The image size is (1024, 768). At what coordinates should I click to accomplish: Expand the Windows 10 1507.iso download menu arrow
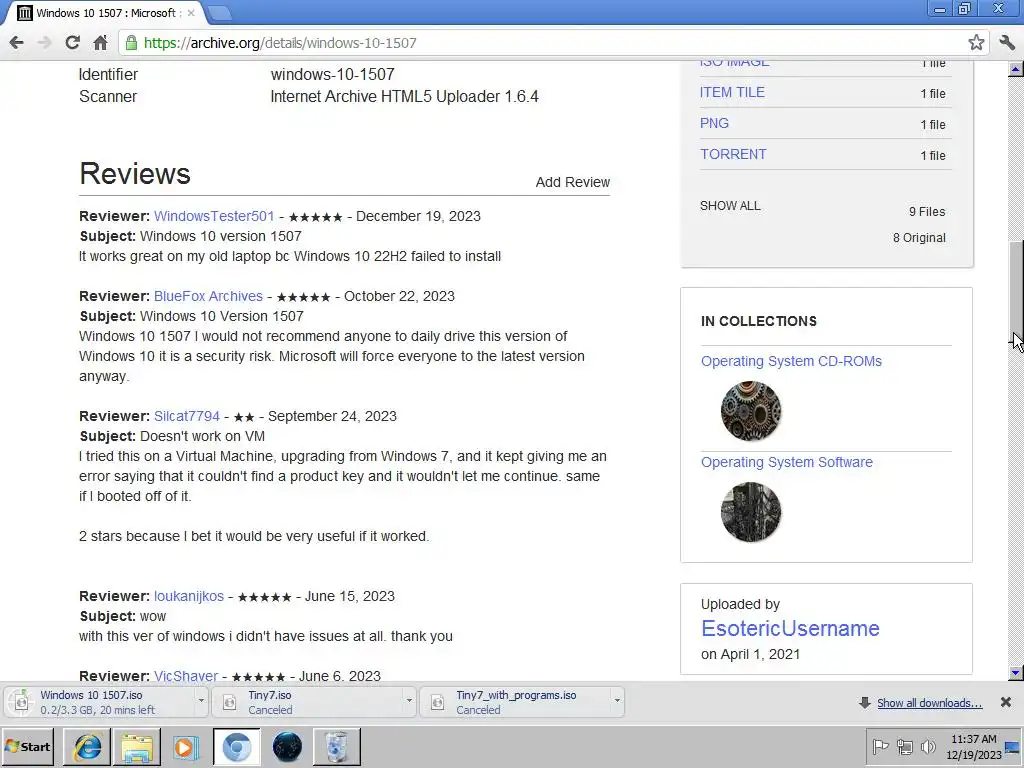click(201, 702)
